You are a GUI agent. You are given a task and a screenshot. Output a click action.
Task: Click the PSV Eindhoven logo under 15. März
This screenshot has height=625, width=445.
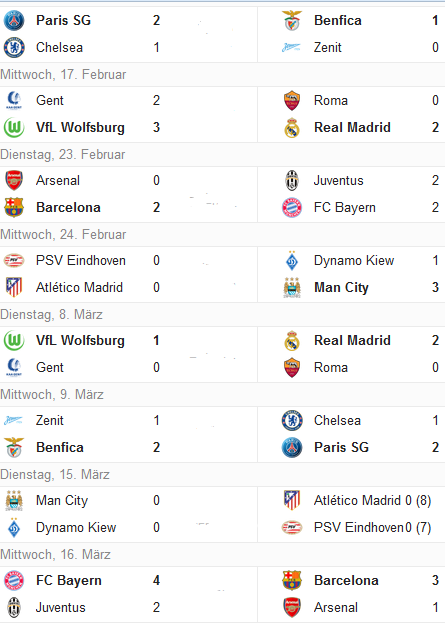tap(292, 528)
